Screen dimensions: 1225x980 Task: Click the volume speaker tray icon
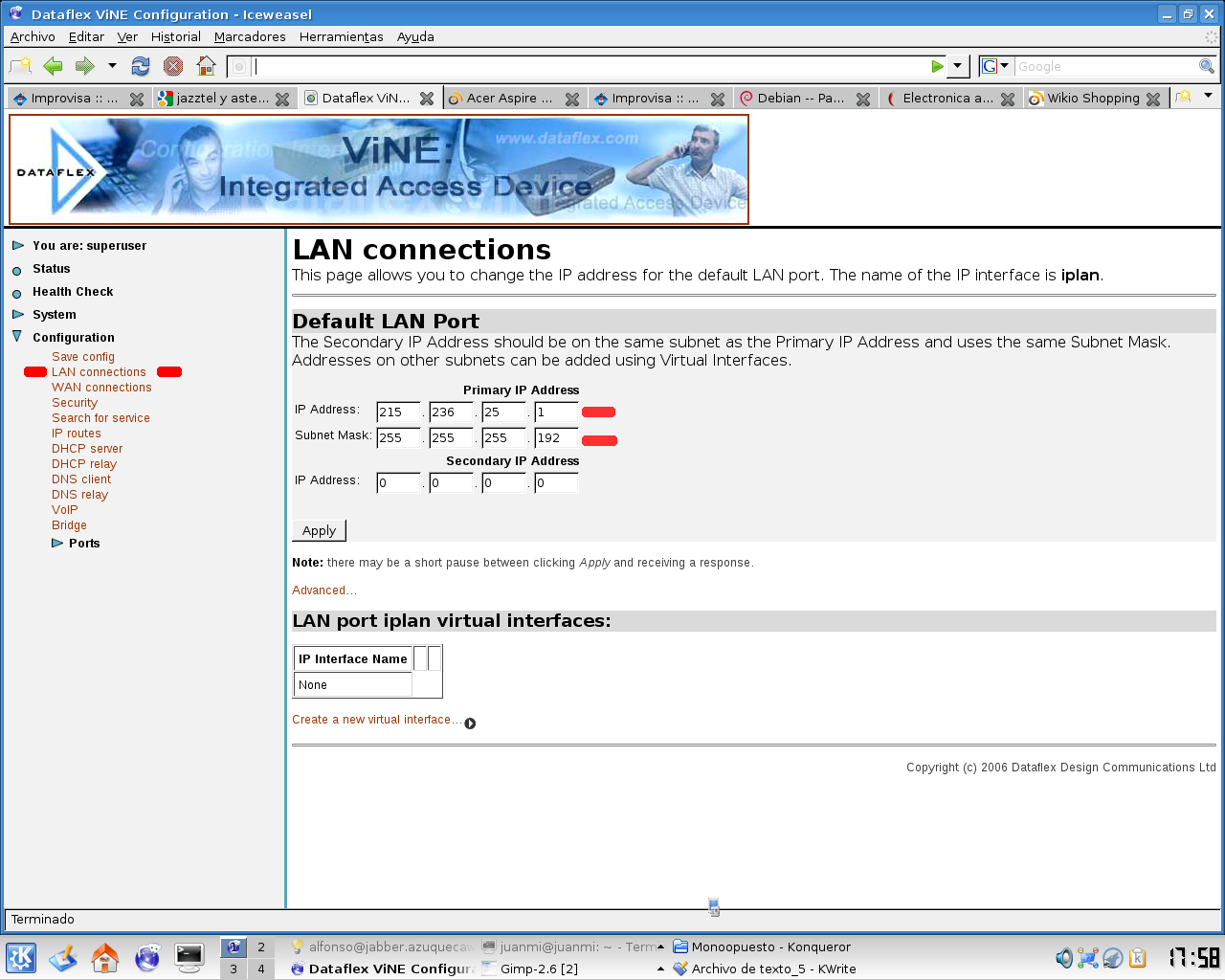pos(1064,958)
